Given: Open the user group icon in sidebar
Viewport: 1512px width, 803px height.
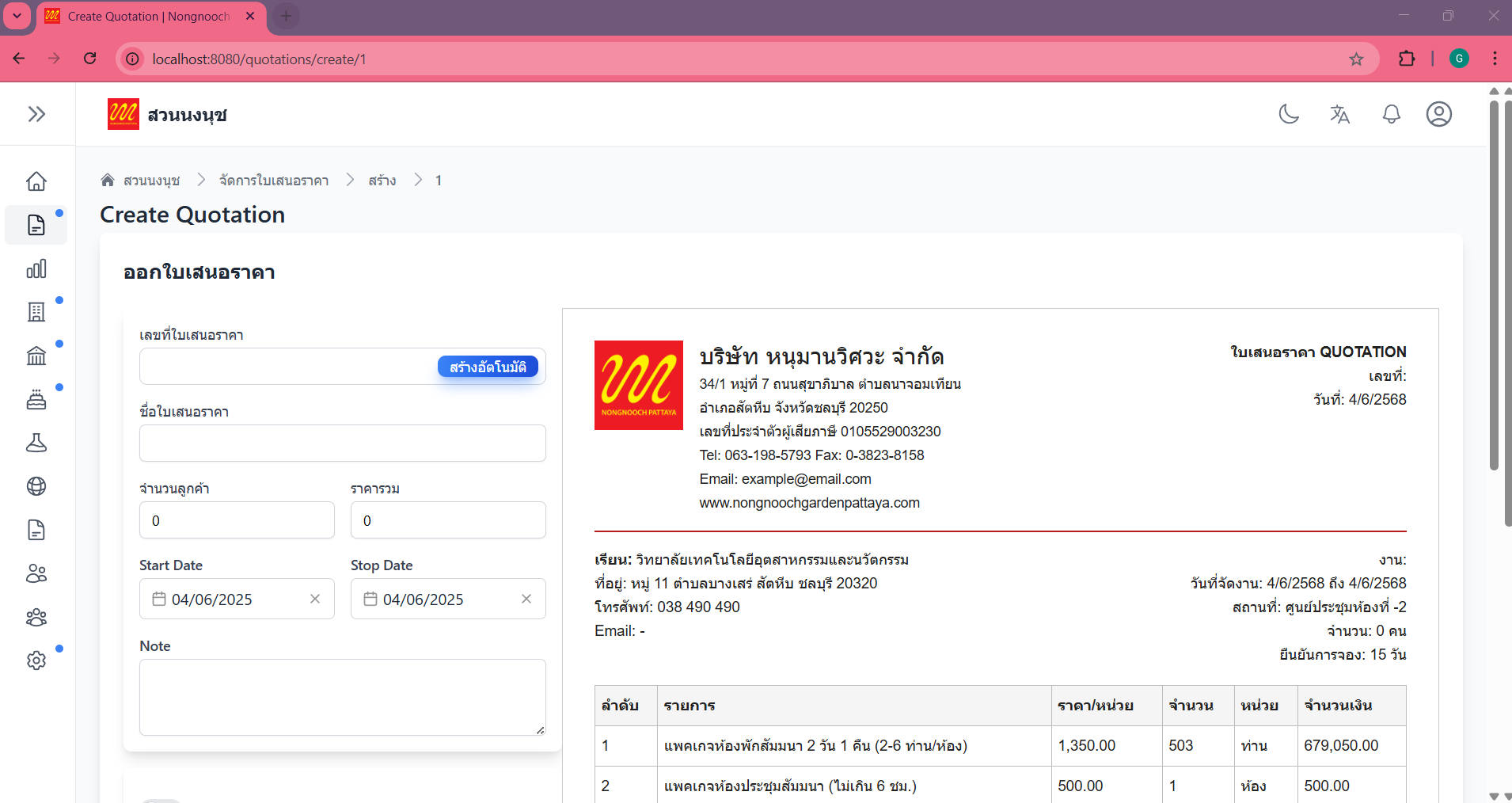Looking at the screenshot, I should click(36, 617).
